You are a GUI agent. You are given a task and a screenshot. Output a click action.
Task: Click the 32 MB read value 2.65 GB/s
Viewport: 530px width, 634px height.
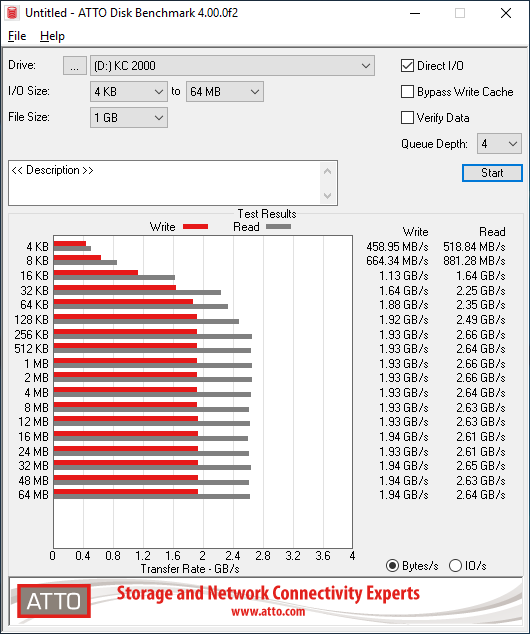click(481, 466)
